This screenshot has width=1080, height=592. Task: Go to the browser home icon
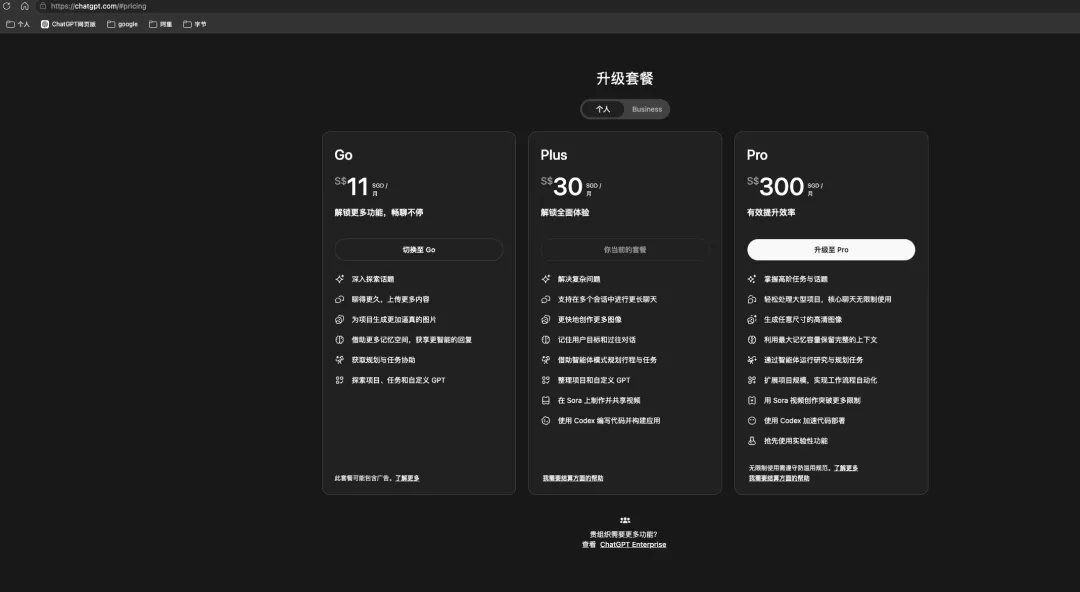(25, 6)
